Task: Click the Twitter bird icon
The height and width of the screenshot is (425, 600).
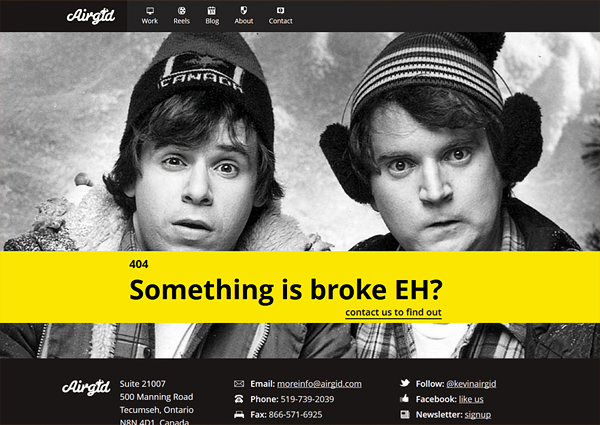Action: click(405, 383)
